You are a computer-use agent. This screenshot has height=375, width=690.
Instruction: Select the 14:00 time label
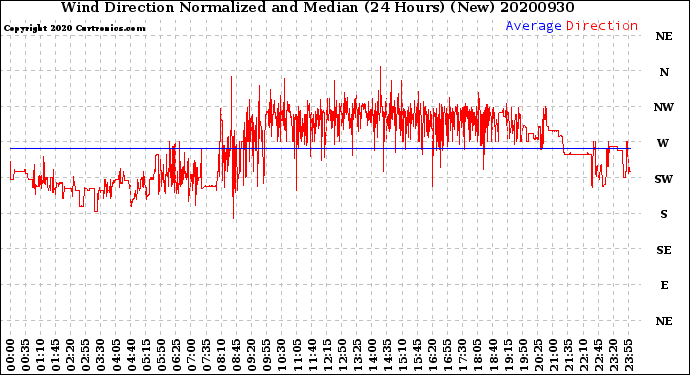click(x=372, y=355)
